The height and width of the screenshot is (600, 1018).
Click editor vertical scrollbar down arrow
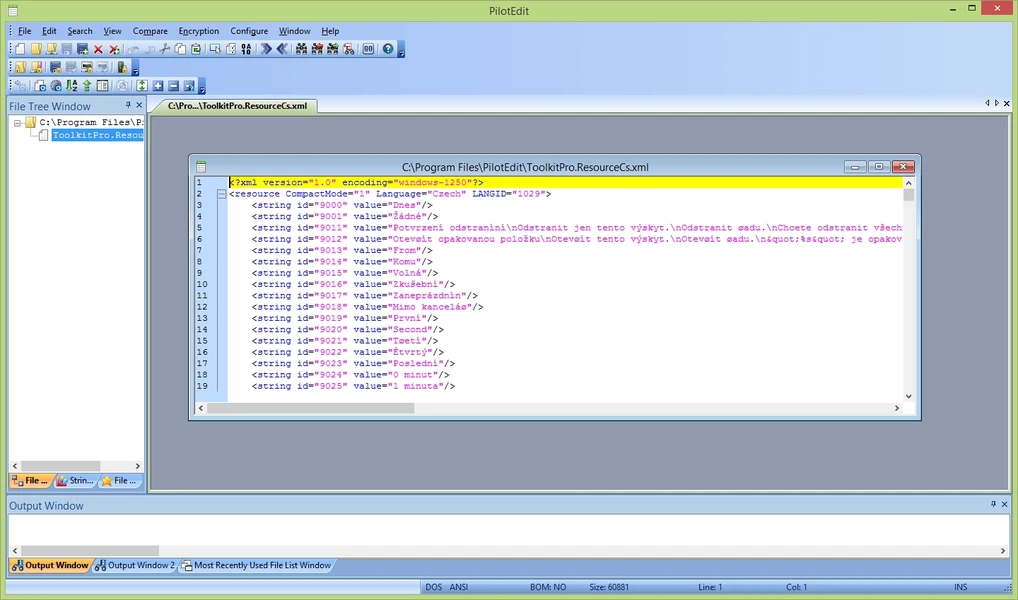(x=908, y=396)
